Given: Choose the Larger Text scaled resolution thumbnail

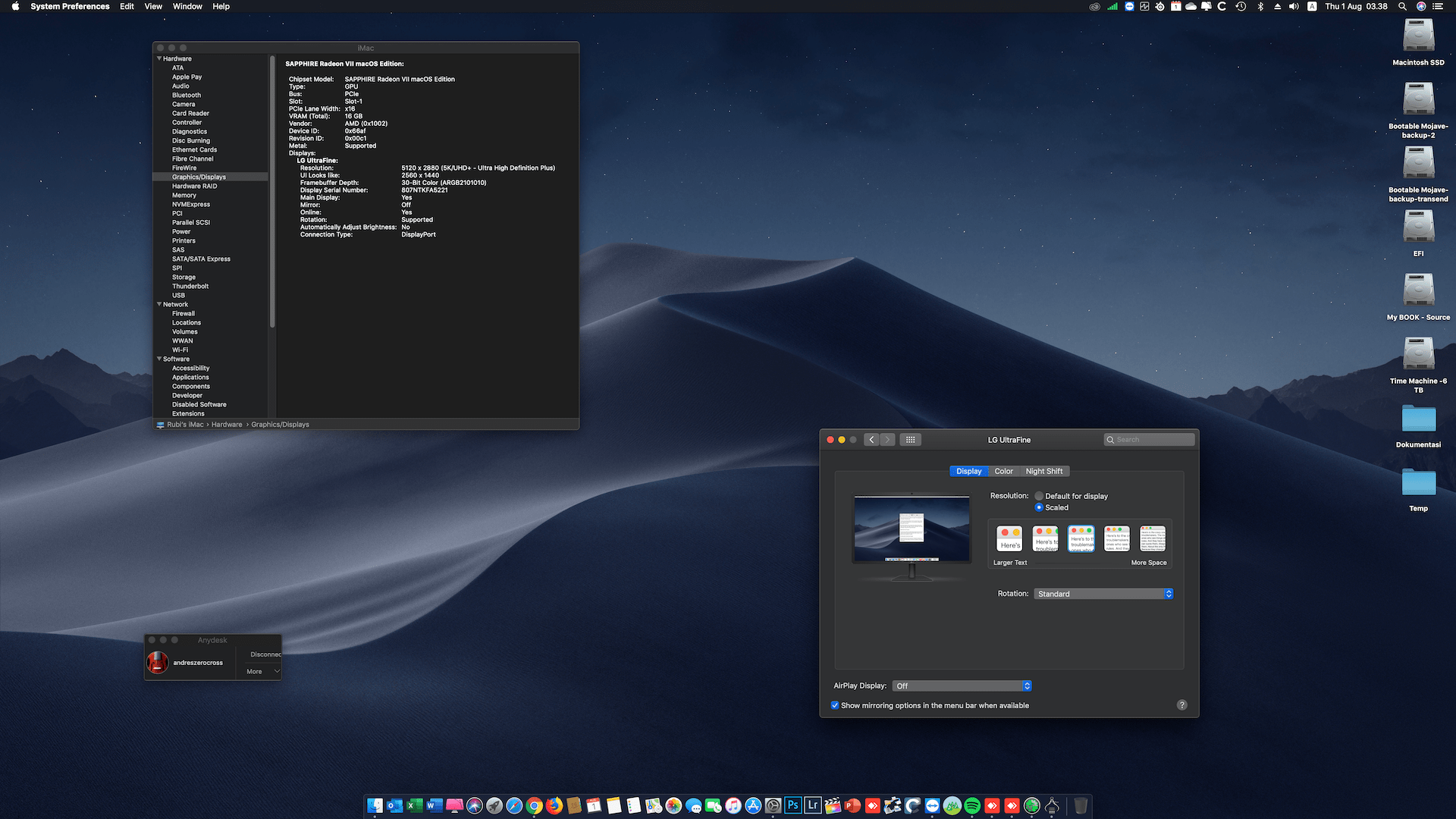Looking at the screenshot, I should [x=1009, y=538].
